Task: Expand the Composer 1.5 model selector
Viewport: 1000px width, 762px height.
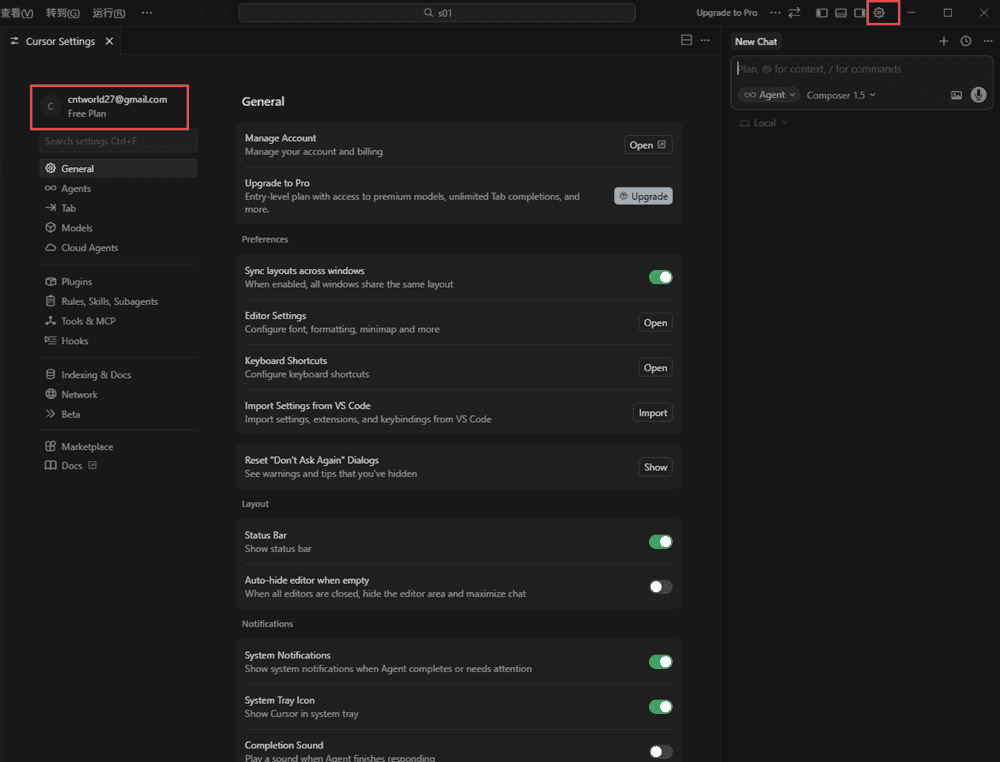Action: 841,95
